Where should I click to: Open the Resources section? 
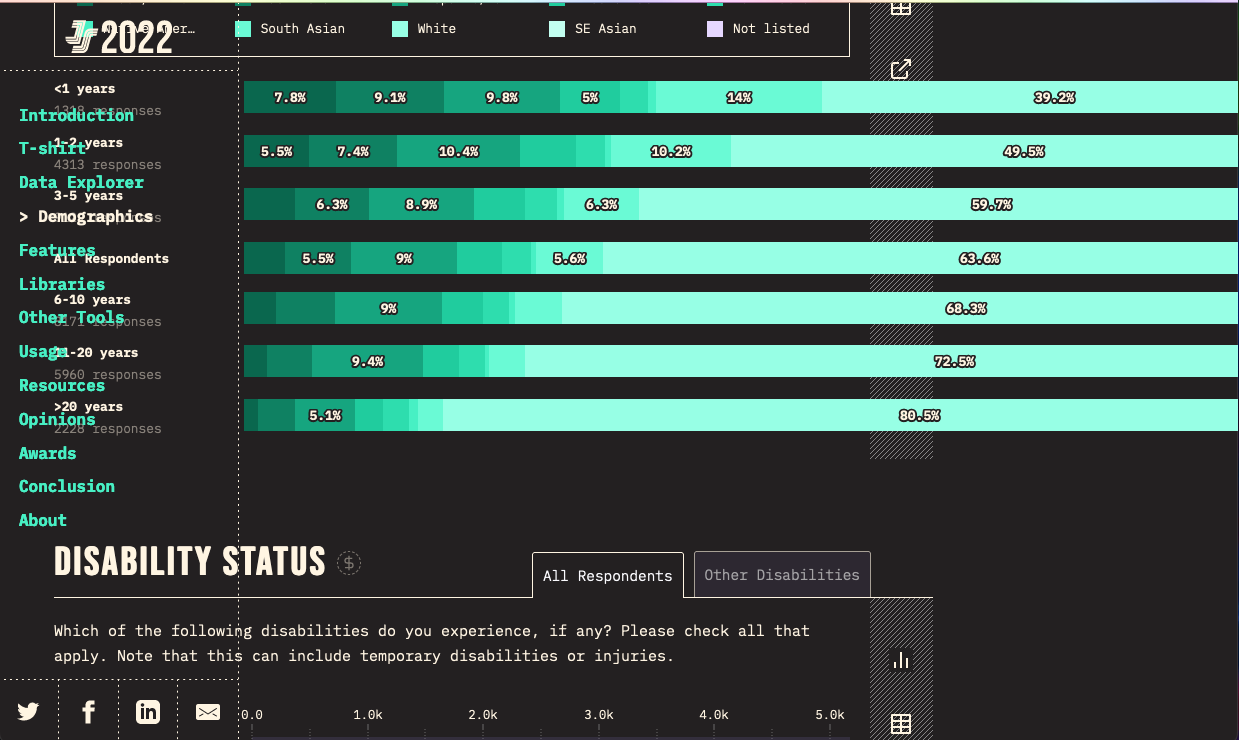coord(62,385)
